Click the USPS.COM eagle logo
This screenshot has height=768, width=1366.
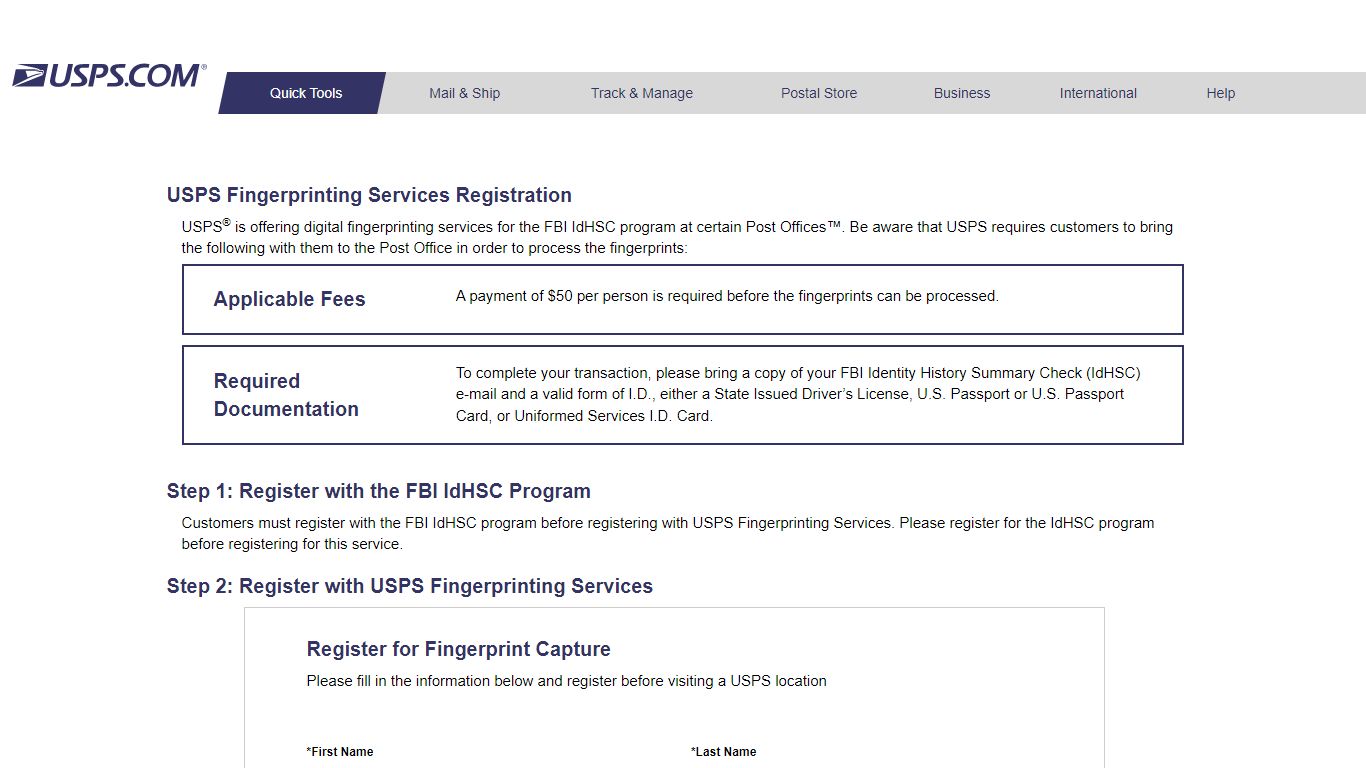[x=109, y=76]
